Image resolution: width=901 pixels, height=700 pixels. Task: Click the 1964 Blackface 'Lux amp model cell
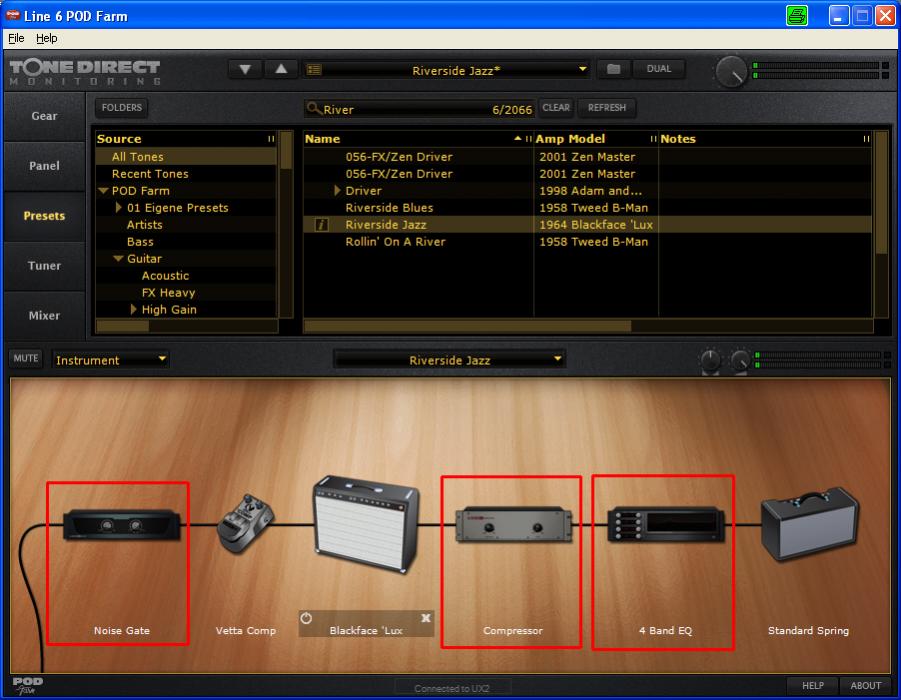click(596, 225)
